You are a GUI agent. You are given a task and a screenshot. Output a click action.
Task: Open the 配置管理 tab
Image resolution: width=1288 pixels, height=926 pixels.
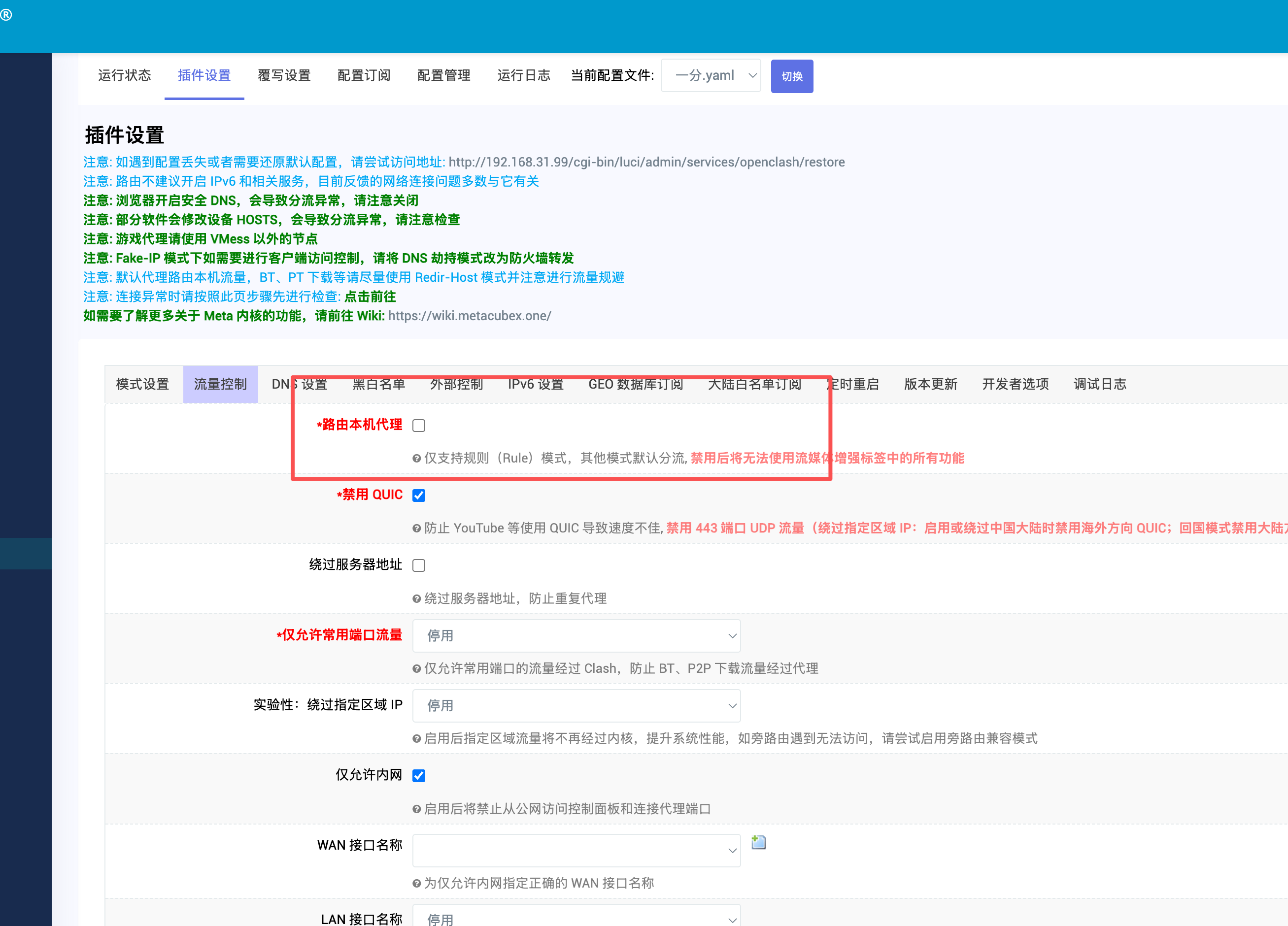point(443,75)
